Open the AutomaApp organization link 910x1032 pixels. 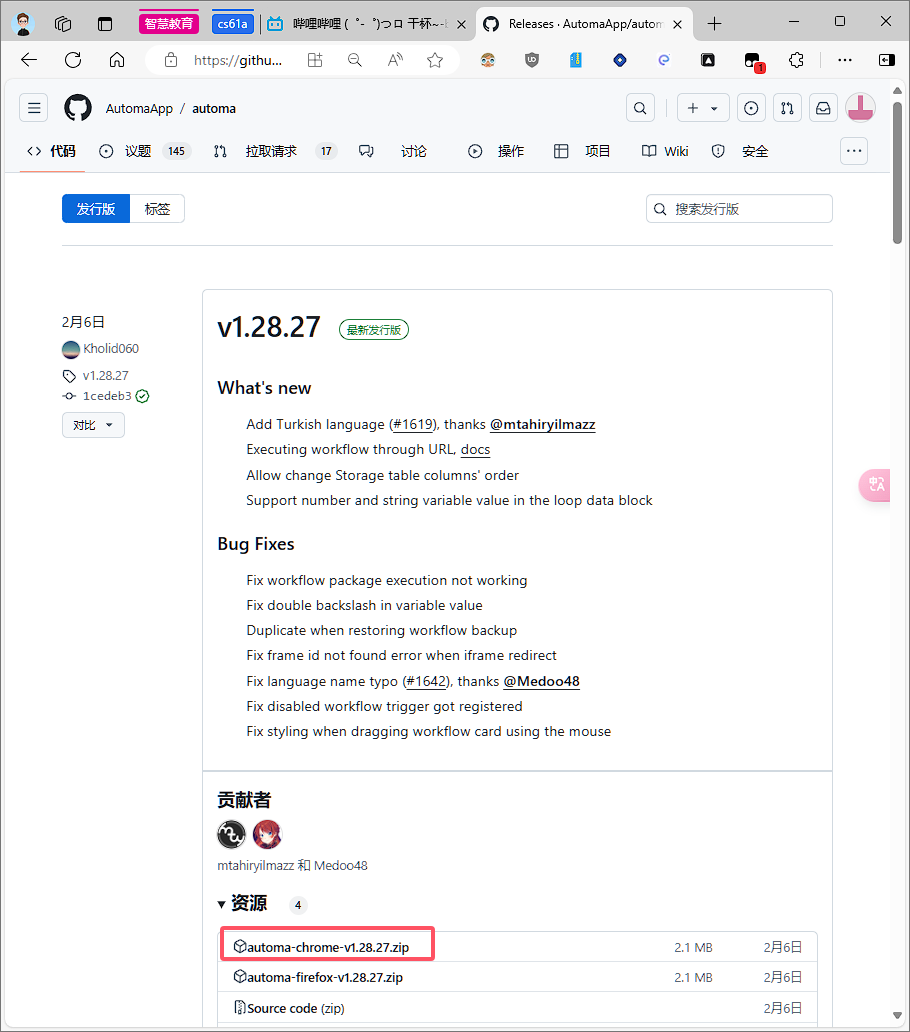[139, 109]
